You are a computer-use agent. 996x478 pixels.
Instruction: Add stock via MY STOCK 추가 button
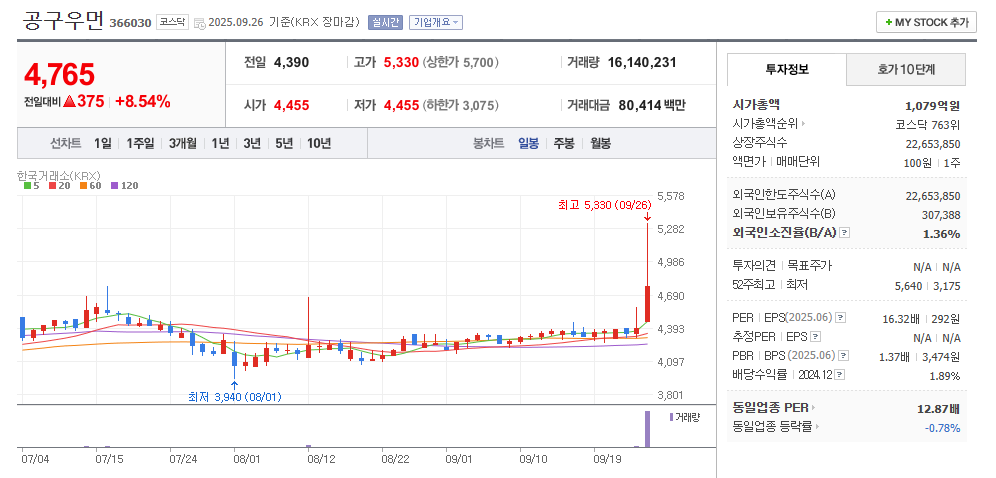click(x=926, y=22)
